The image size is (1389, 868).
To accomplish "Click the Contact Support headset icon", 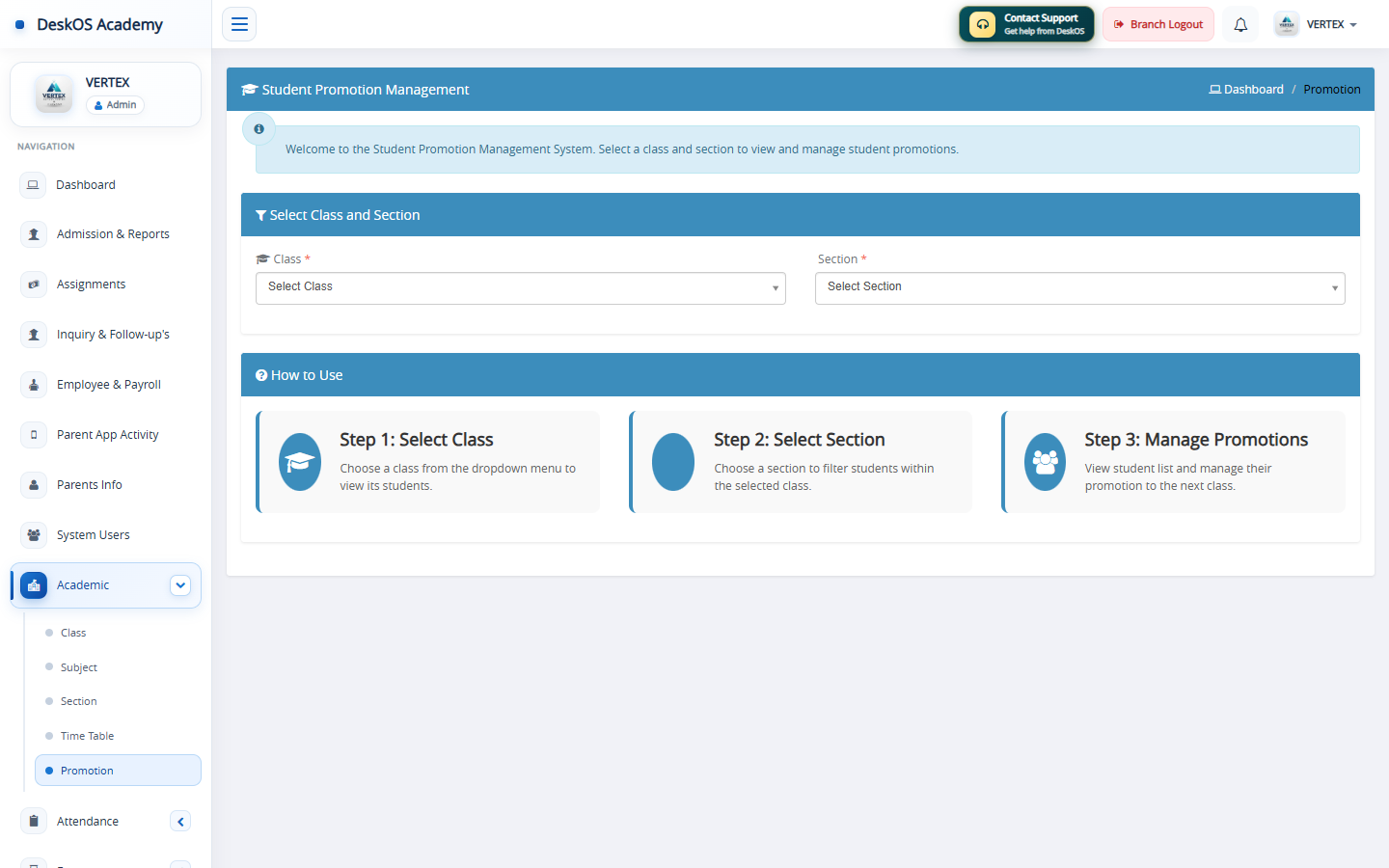I will coord(982,24).
